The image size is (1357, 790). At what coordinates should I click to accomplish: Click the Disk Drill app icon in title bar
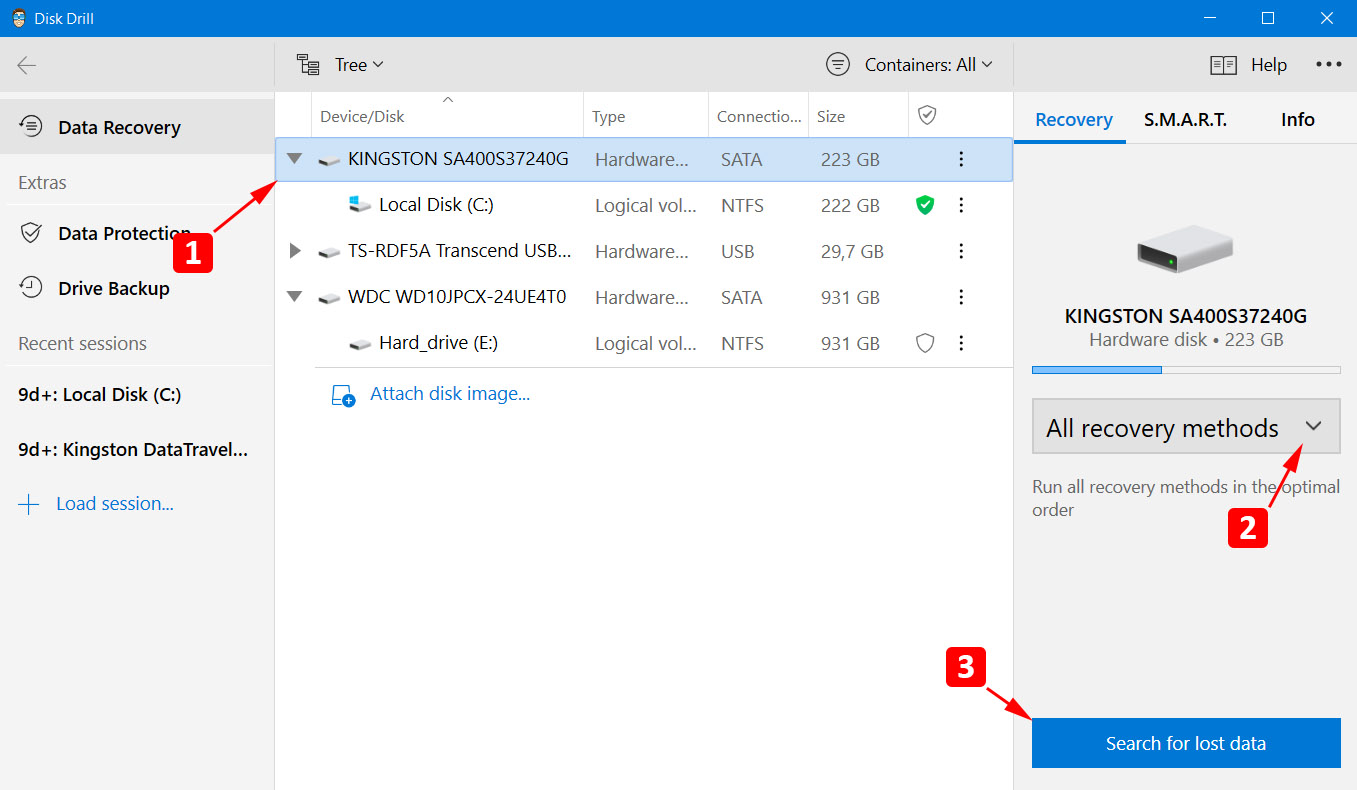19,18
